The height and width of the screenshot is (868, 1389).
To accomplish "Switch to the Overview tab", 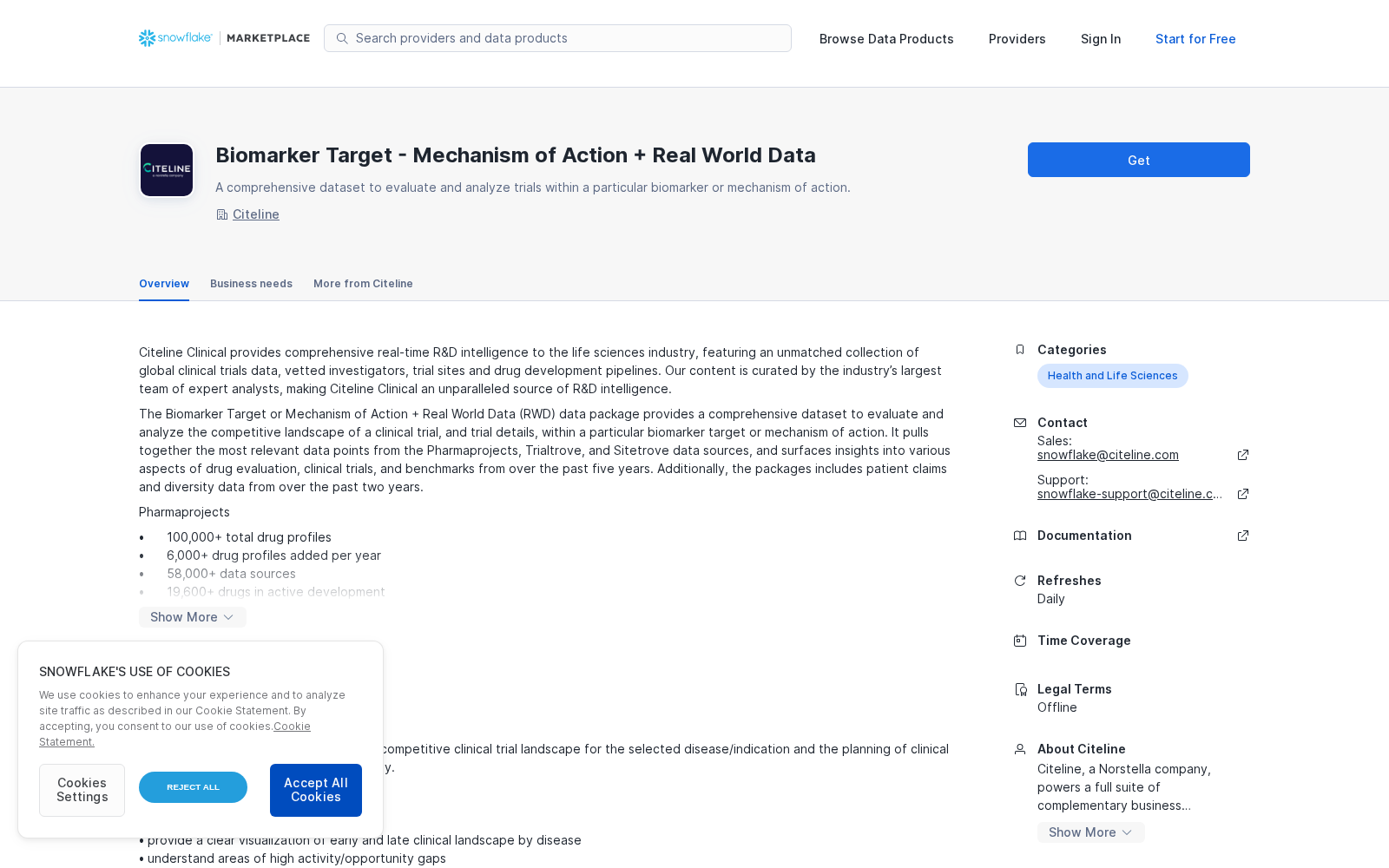I will [x=164, y=284].
